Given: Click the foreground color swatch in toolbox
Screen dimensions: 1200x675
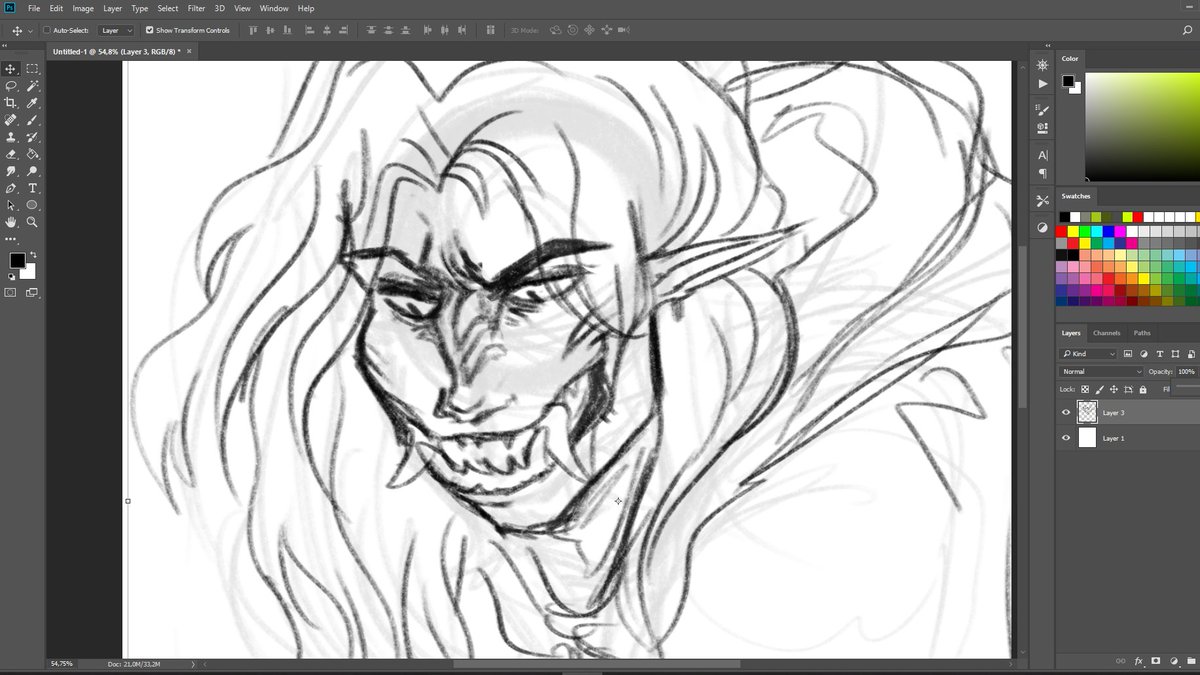Looking at the screenshot, I should (17, 260).
